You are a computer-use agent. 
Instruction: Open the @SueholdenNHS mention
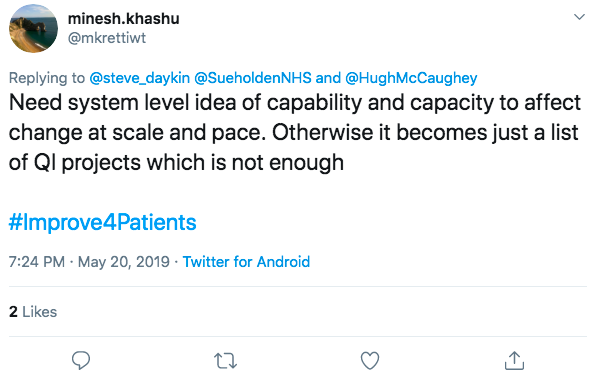click(253, 78)
